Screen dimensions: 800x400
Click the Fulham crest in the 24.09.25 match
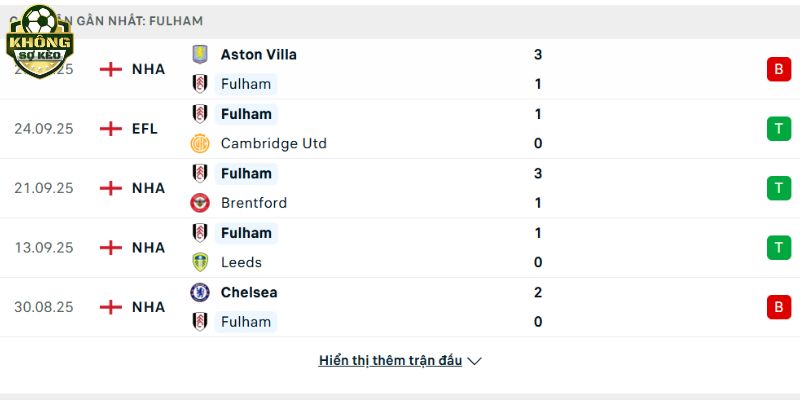pyautogui.click(x=200, y=114)
